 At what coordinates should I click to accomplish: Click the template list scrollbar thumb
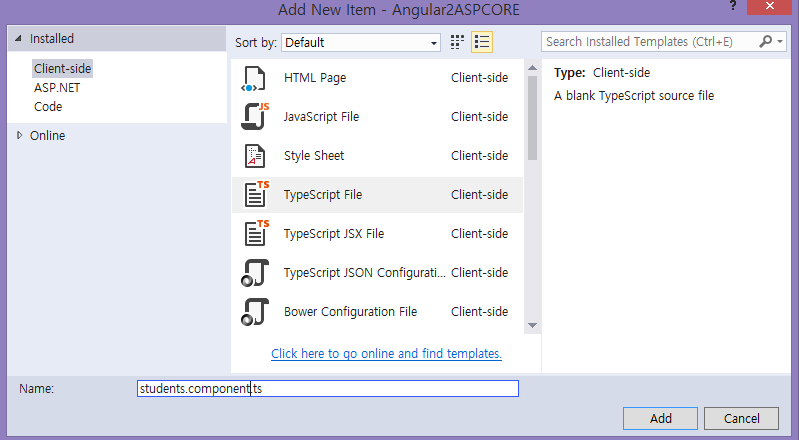[x=532, y=118]
